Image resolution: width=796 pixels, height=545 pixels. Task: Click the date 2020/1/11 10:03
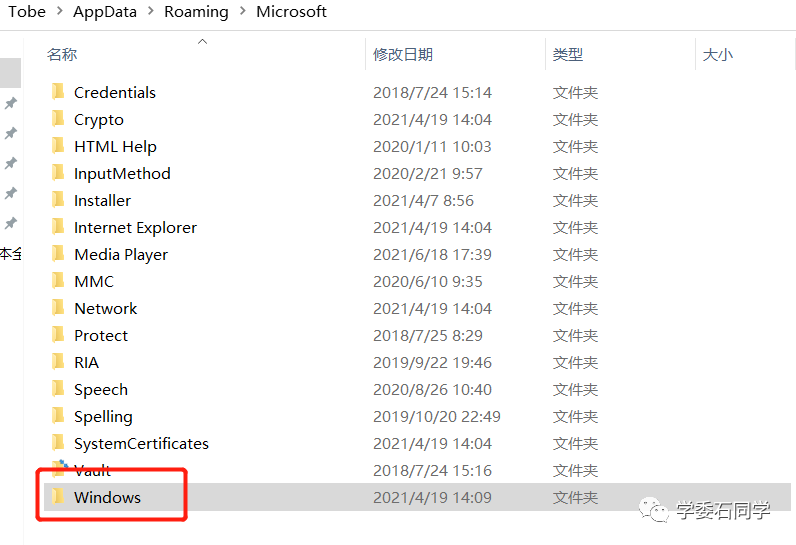point(433,147)
